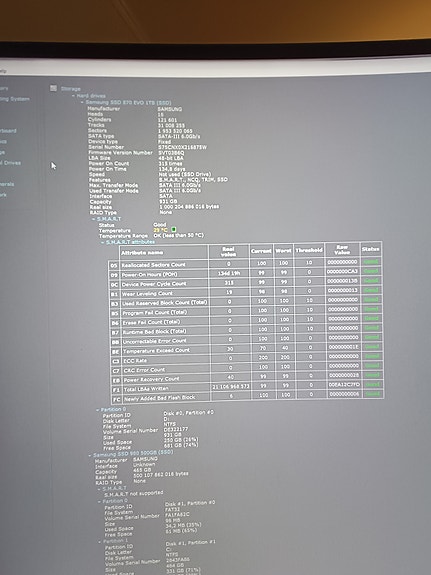Click green status for Total LBAs Written
431x575 pixels.
coord(372,384)
